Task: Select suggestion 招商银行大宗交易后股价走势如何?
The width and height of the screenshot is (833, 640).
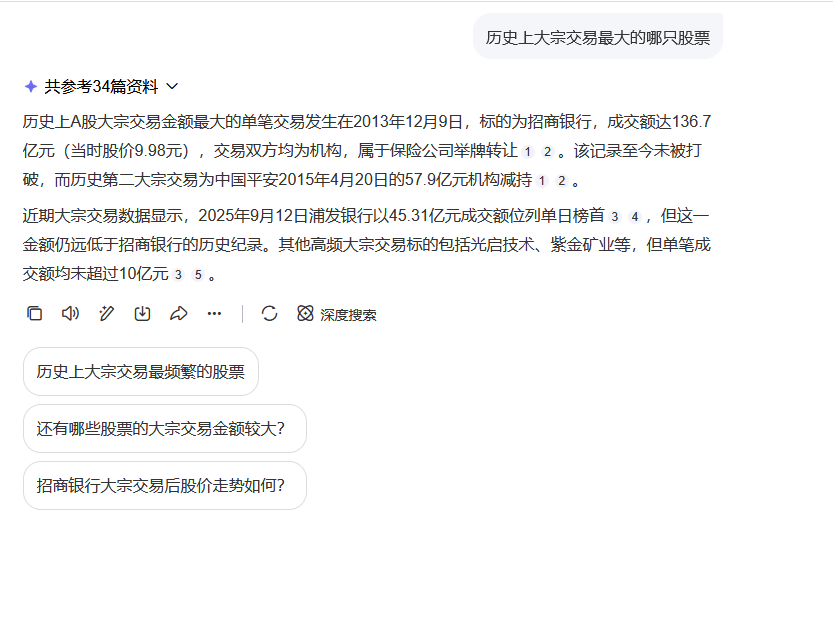Action: tap(165, 485)
